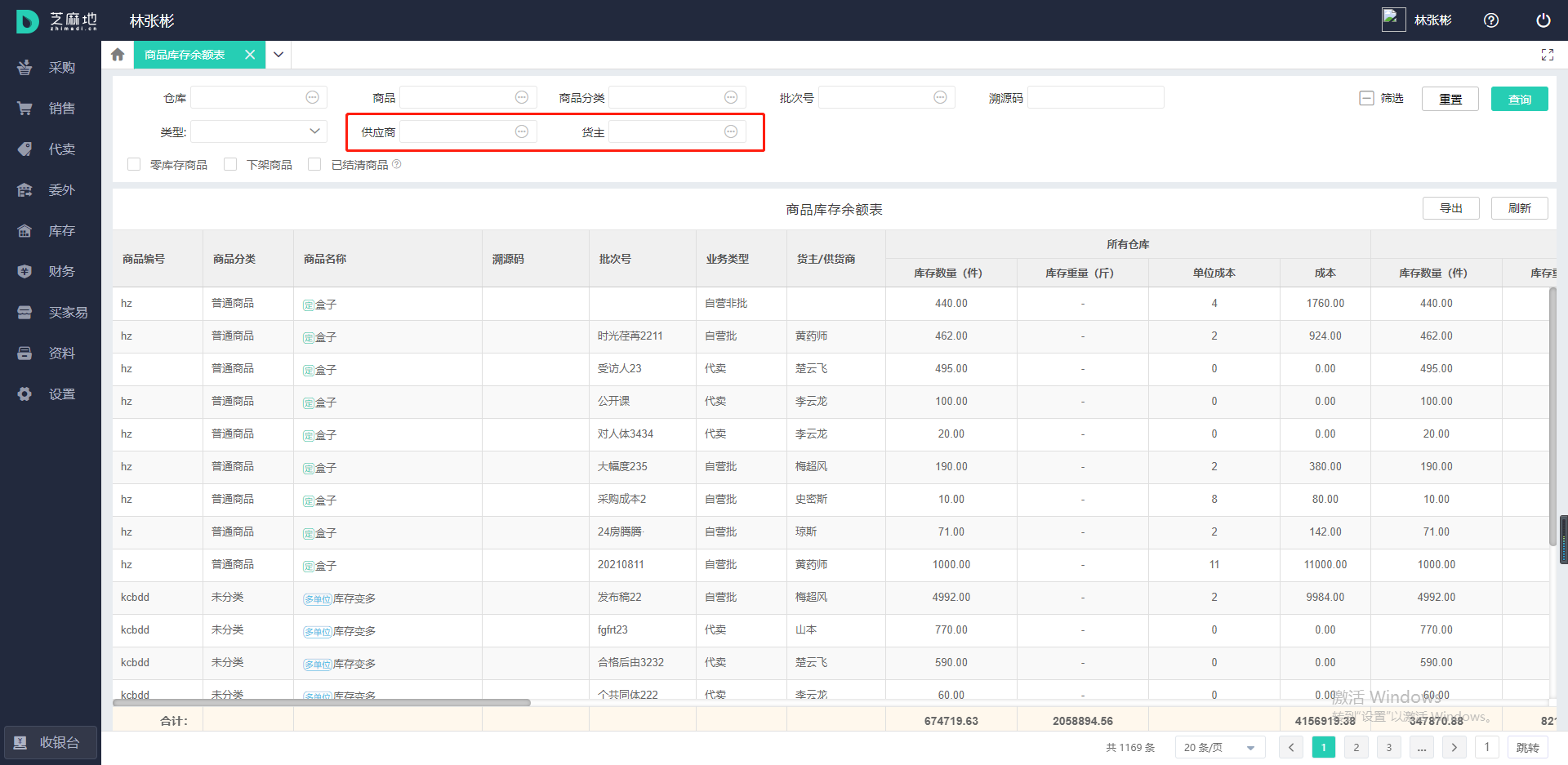1568x765 pixels.
Task: Click batch cell fgfrt23
Action: (x=612, y=629)
